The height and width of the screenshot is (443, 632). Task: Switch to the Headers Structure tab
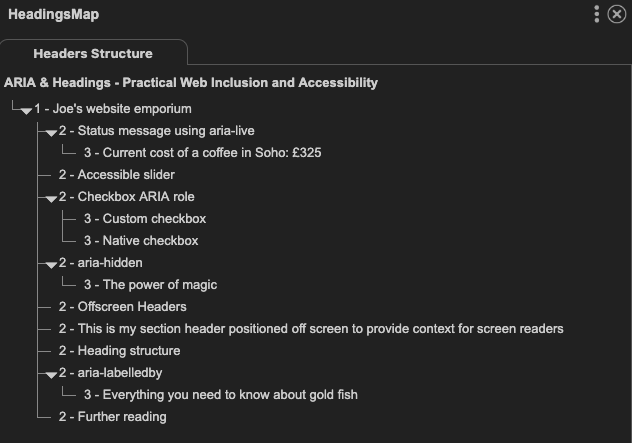(x=93, y=53)
